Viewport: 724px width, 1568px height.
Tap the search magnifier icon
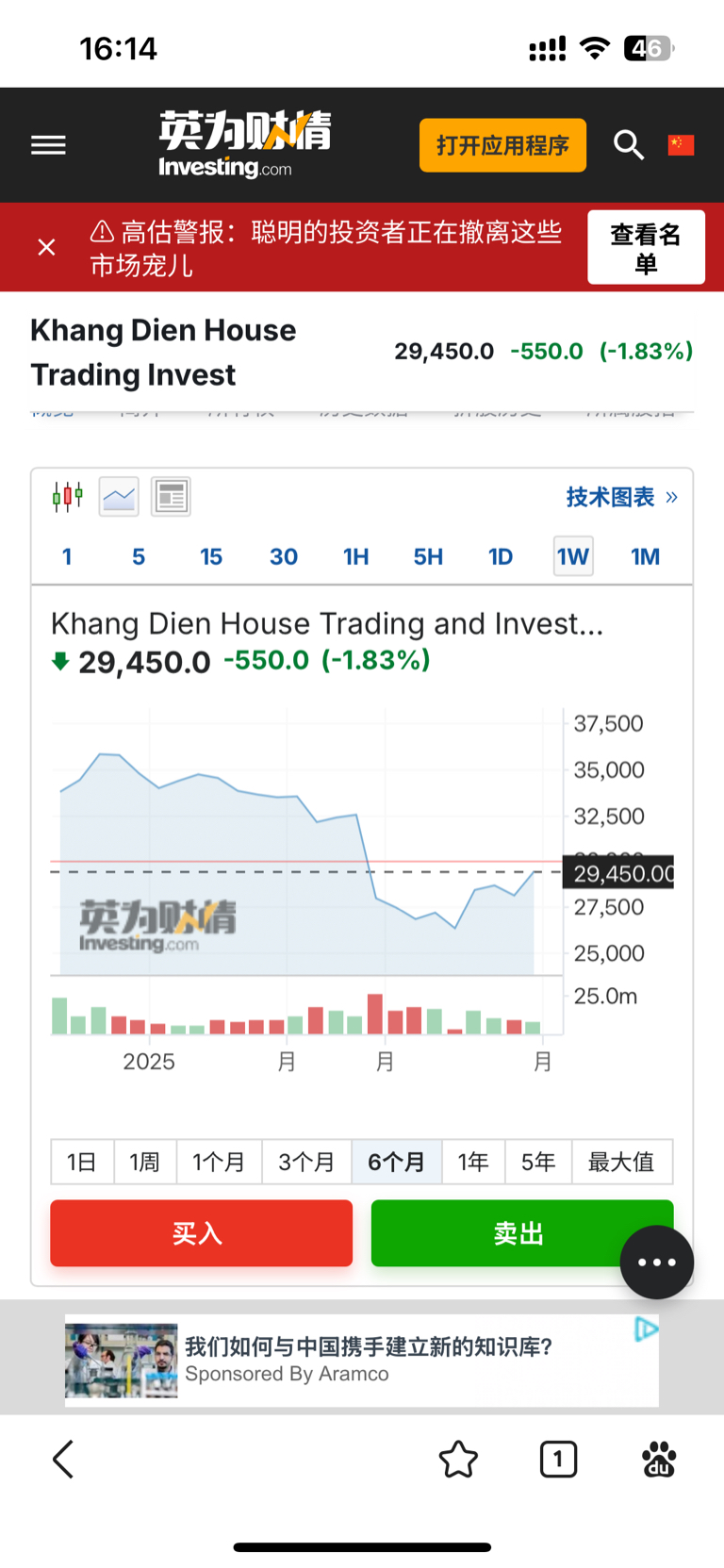pos(629,145)
